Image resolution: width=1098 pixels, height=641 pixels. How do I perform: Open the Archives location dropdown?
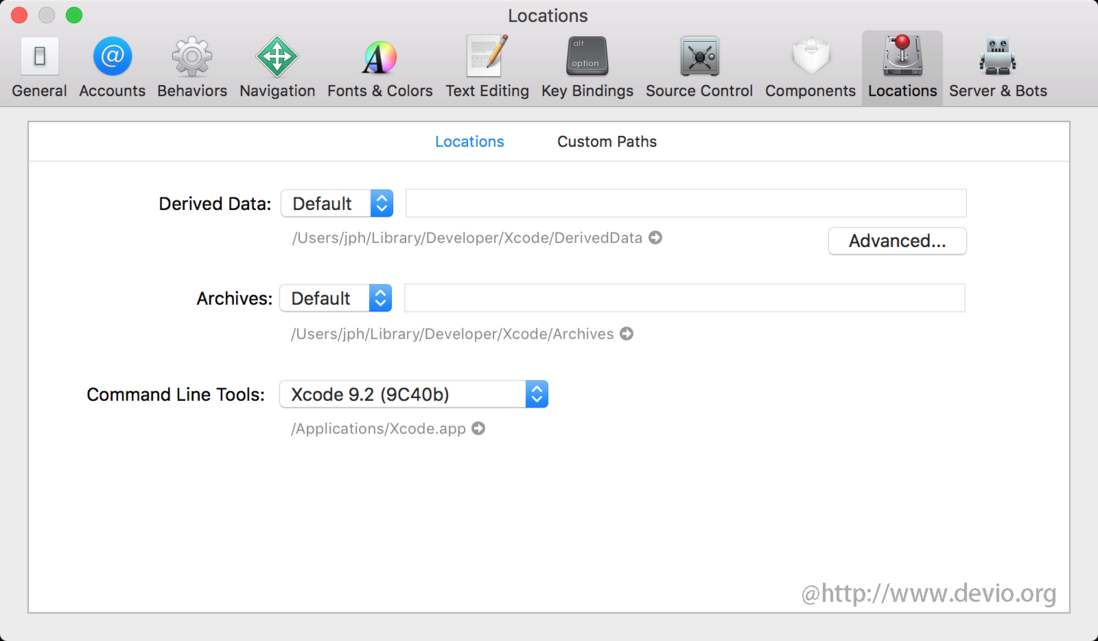pos(335,298)
